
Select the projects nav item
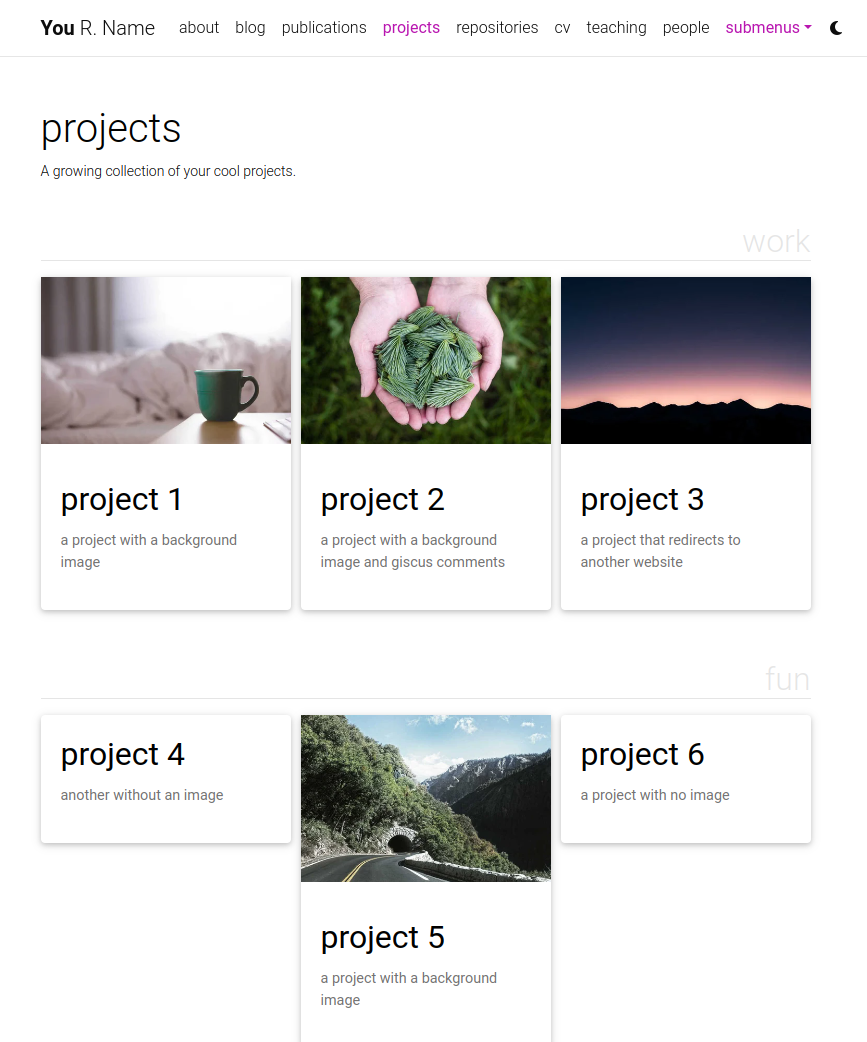click(411, 28)
